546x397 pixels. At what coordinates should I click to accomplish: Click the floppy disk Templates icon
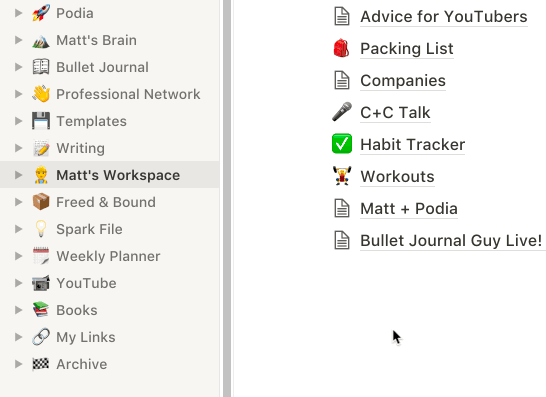pyautogui.click(x=41, y=121)
